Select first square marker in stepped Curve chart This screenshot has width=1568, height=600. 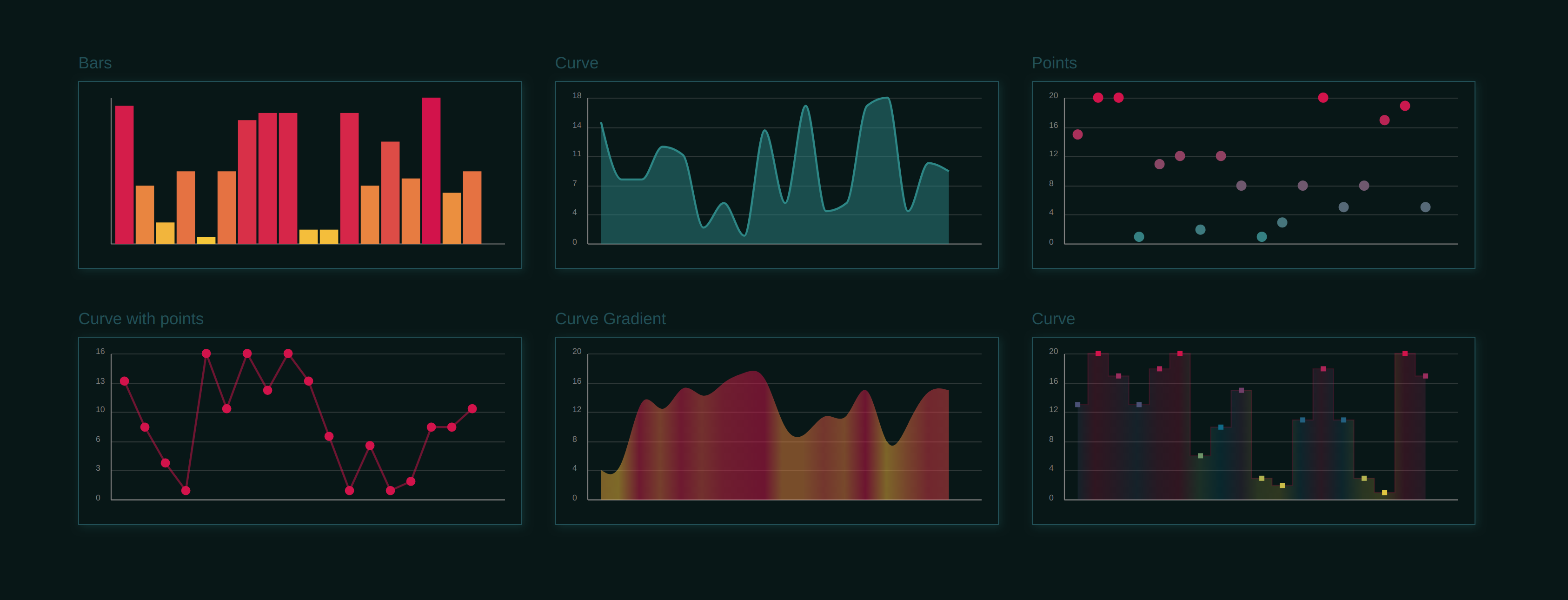[x=1077, y=405]
